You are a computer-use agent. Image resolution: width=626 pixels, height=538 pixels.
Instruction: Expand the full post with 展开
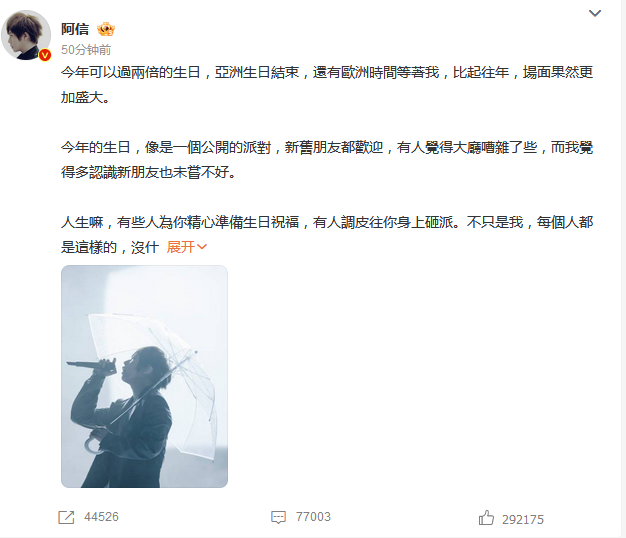point(181,247)
